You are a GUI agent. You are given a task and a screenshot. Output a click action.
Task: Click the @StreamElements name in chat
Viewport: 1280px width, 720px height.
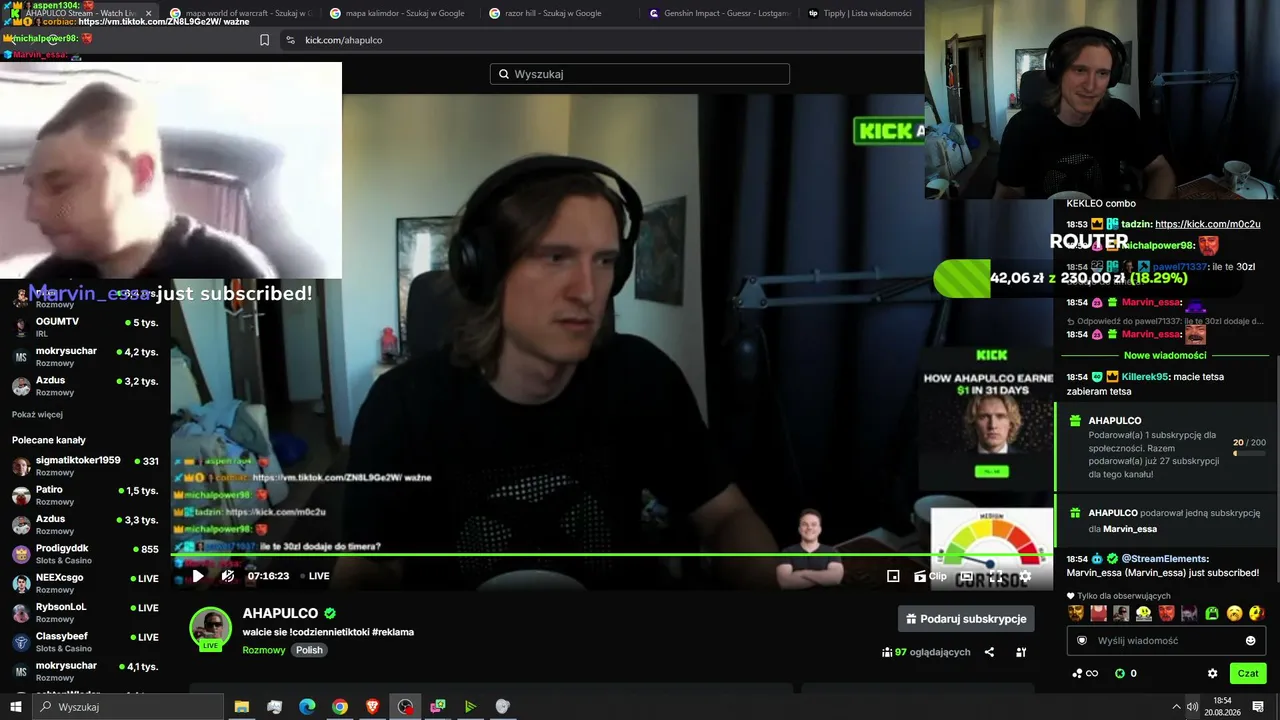click(x=1165, y=559)
